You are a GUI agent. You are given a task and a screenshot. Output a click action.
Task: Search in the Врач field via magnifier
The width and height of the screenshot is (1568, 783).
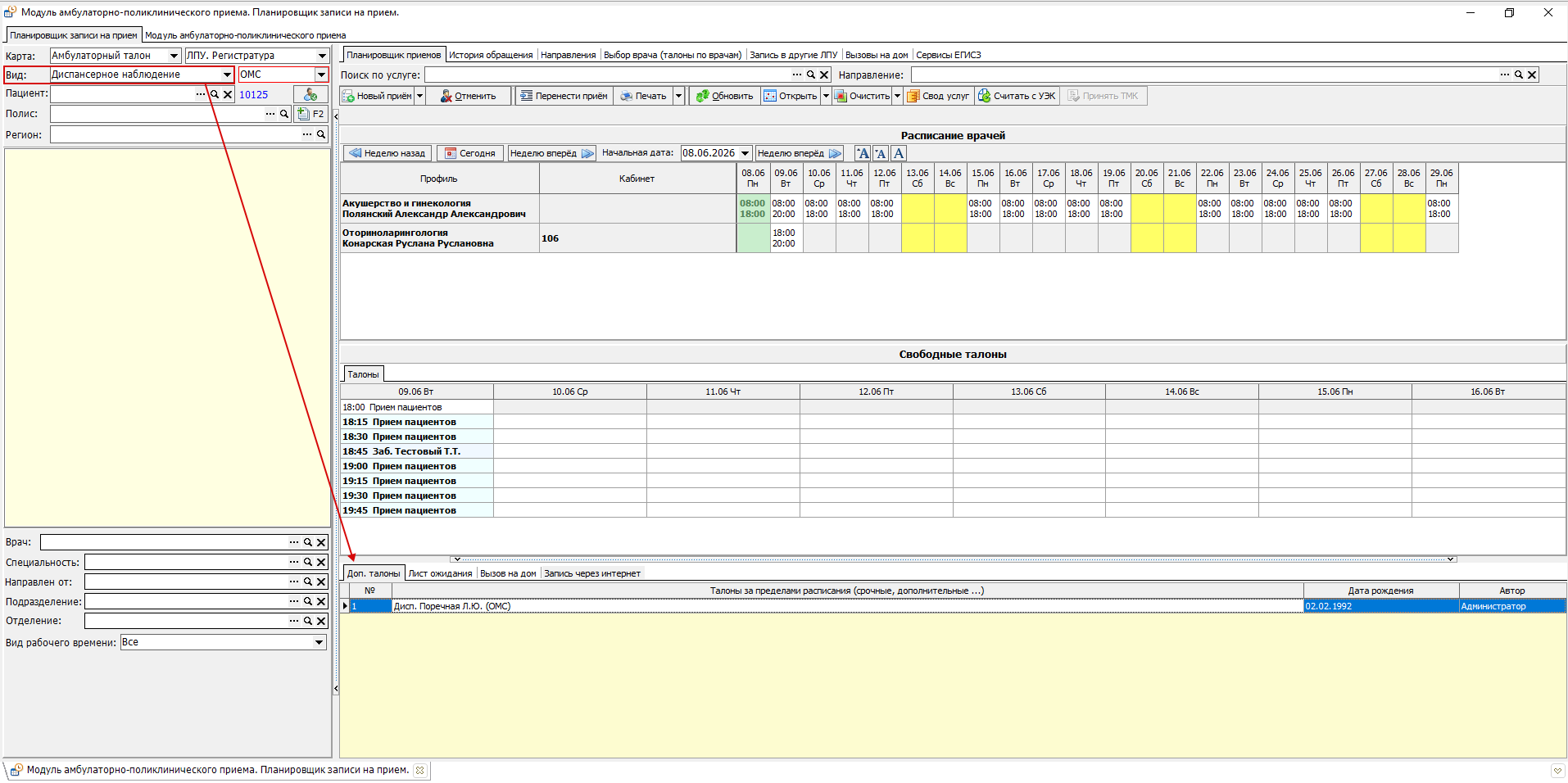click(308, 542)
